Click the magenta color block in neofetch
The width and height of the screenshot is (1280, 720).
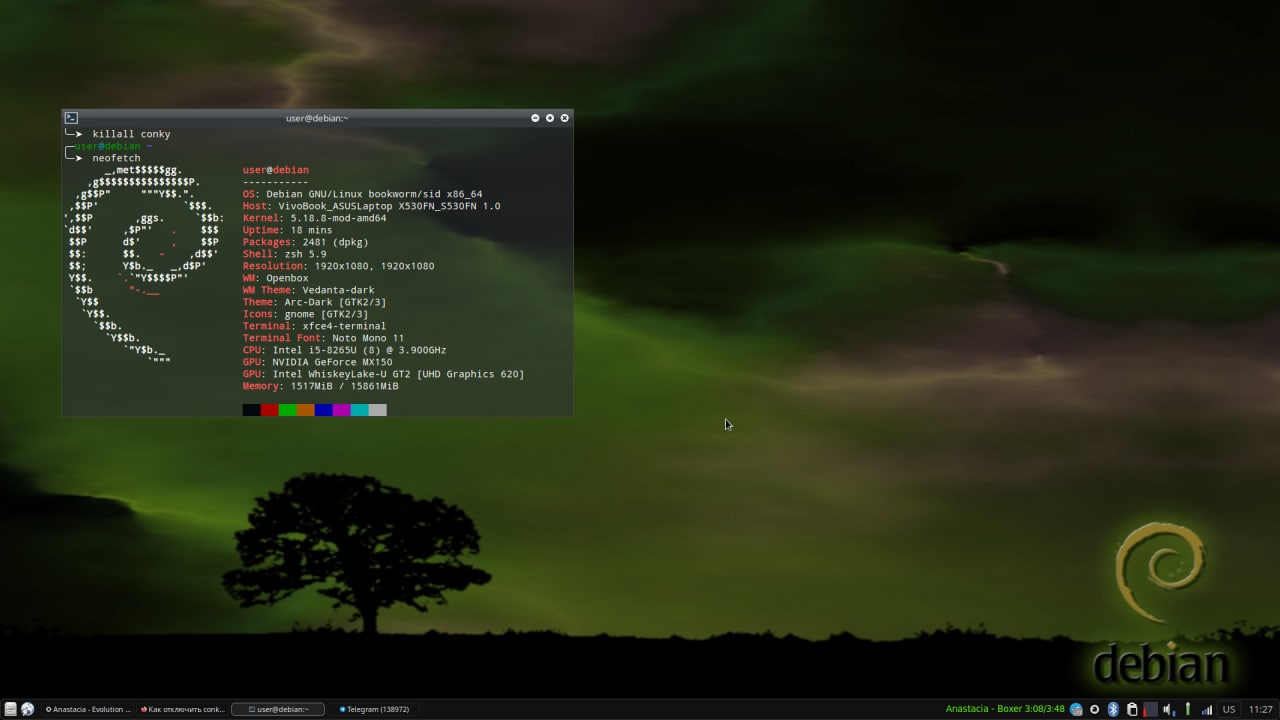[x=342, y=410]
